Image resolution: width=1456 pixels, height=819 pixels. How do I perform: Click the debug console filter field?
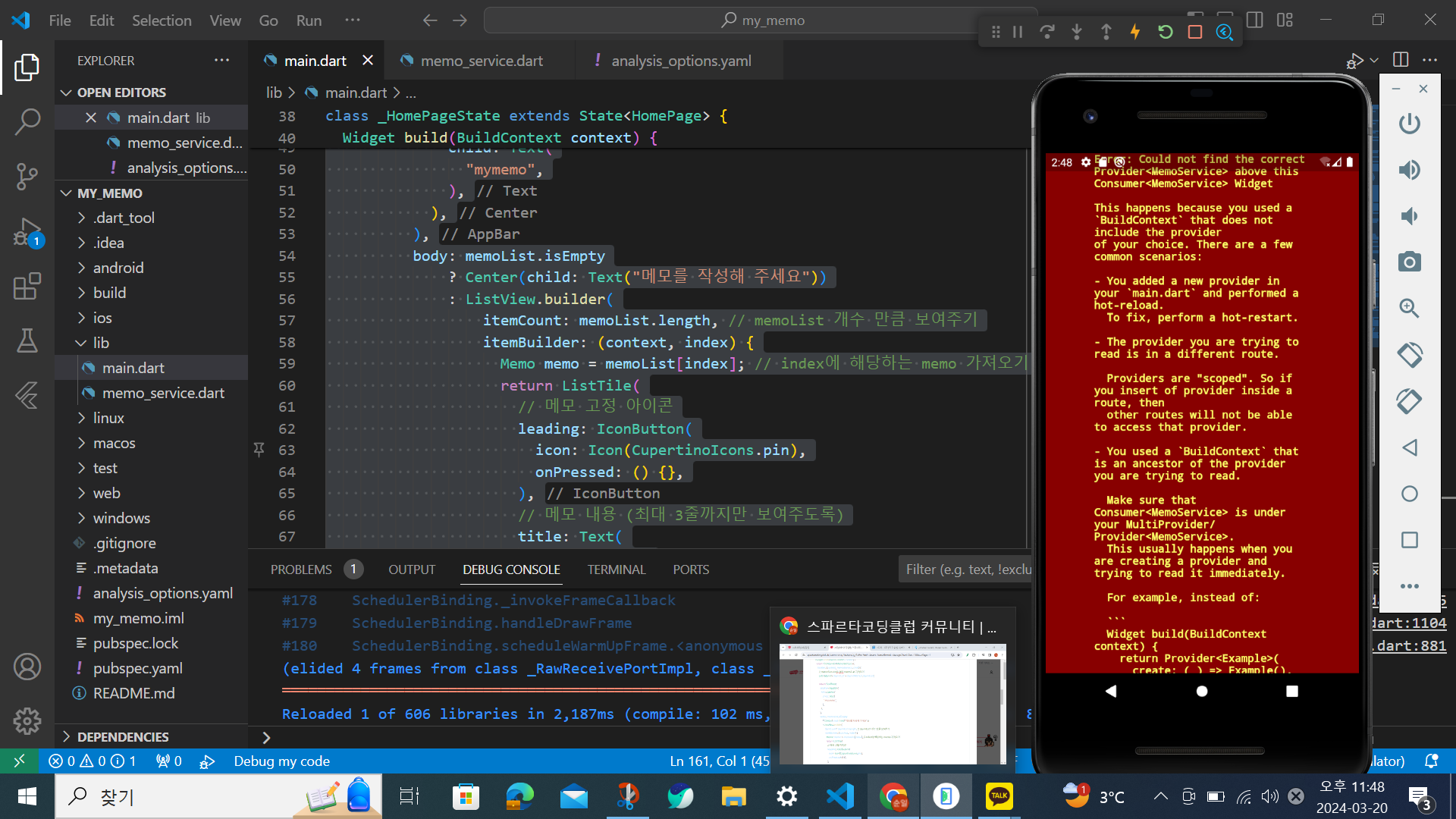[965, 570]
